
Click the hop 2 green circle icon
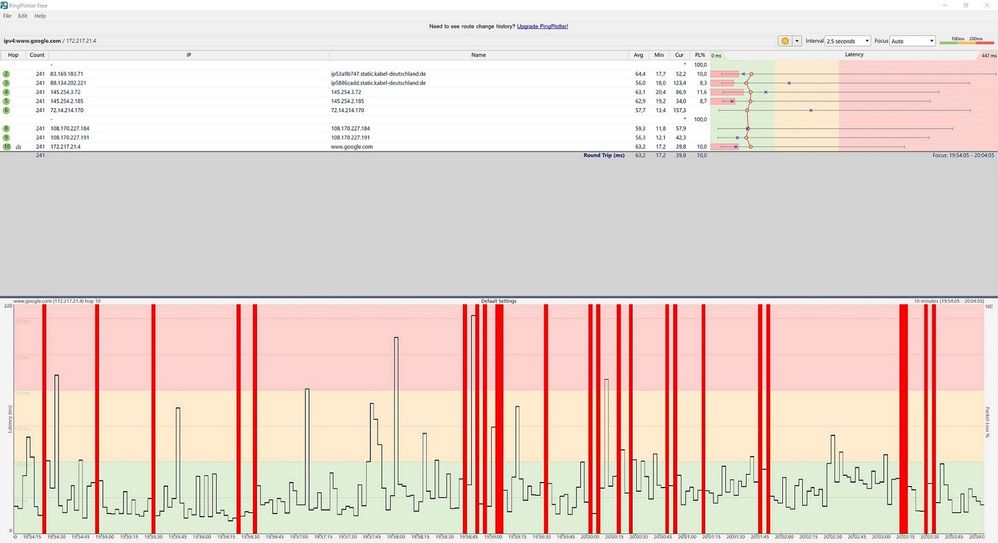[x=6, y=74]
